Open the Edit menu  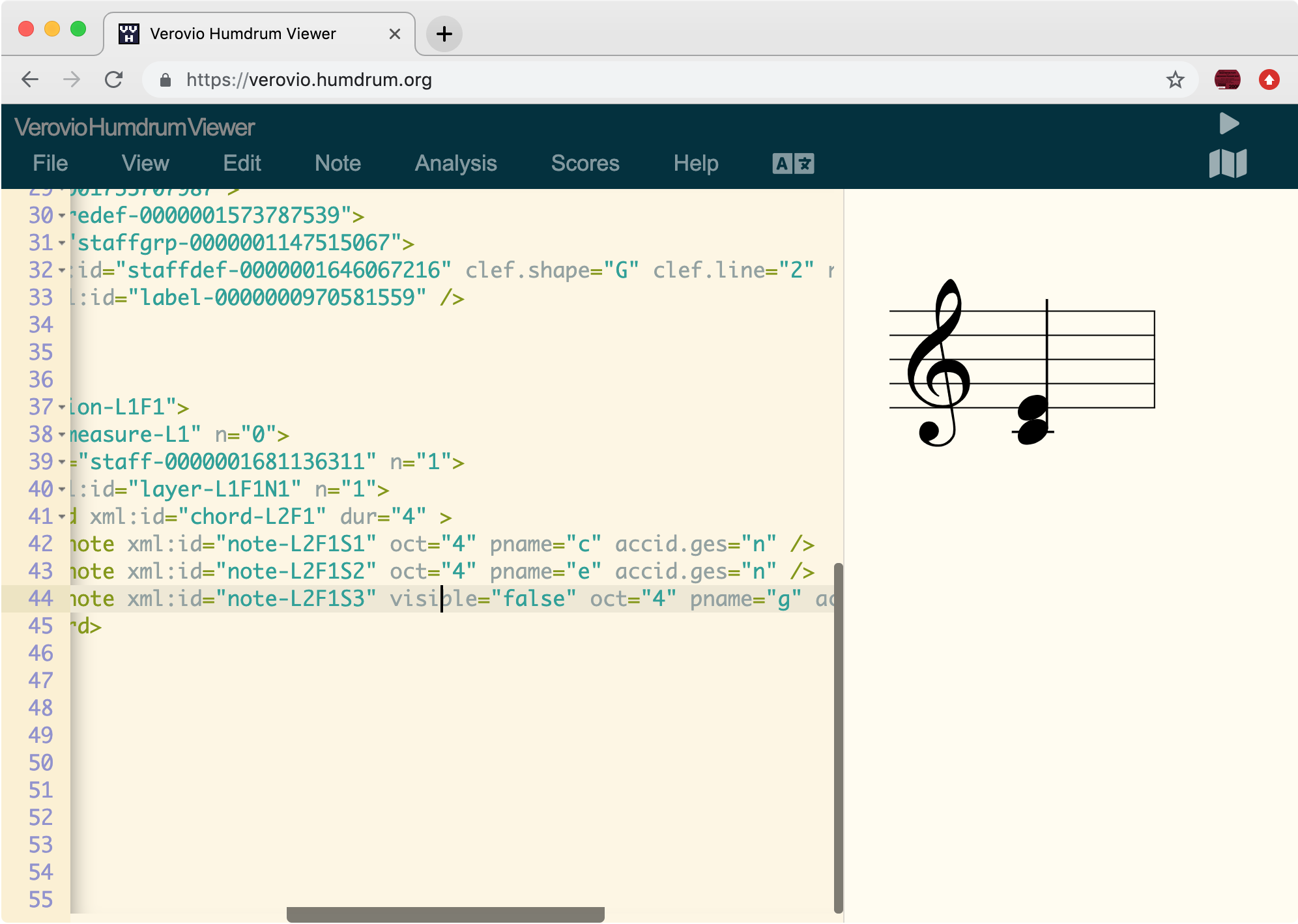click(242, 164)
